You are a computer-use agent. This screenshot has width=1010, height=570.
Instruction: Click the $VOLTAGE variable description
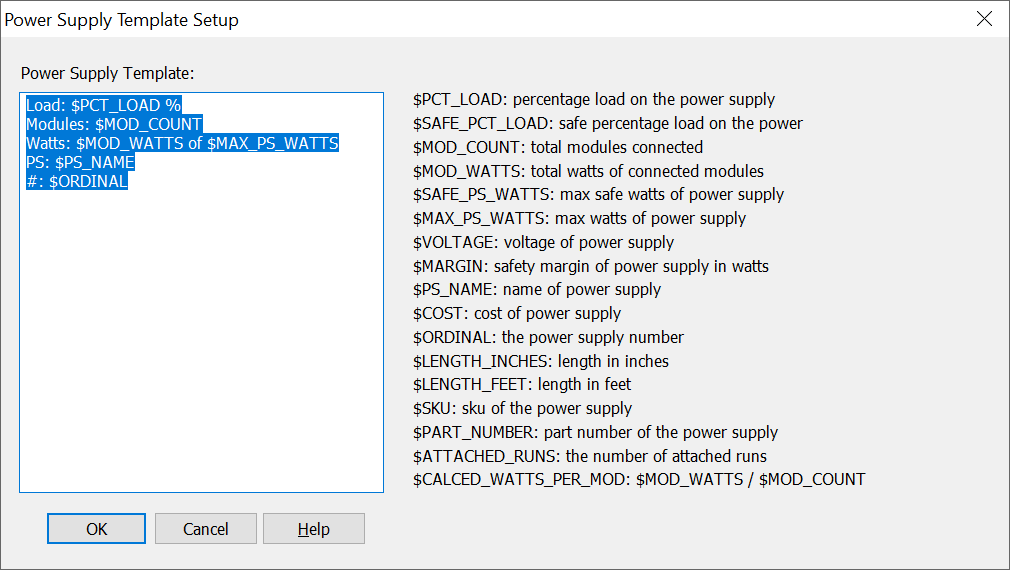point(543,242)
